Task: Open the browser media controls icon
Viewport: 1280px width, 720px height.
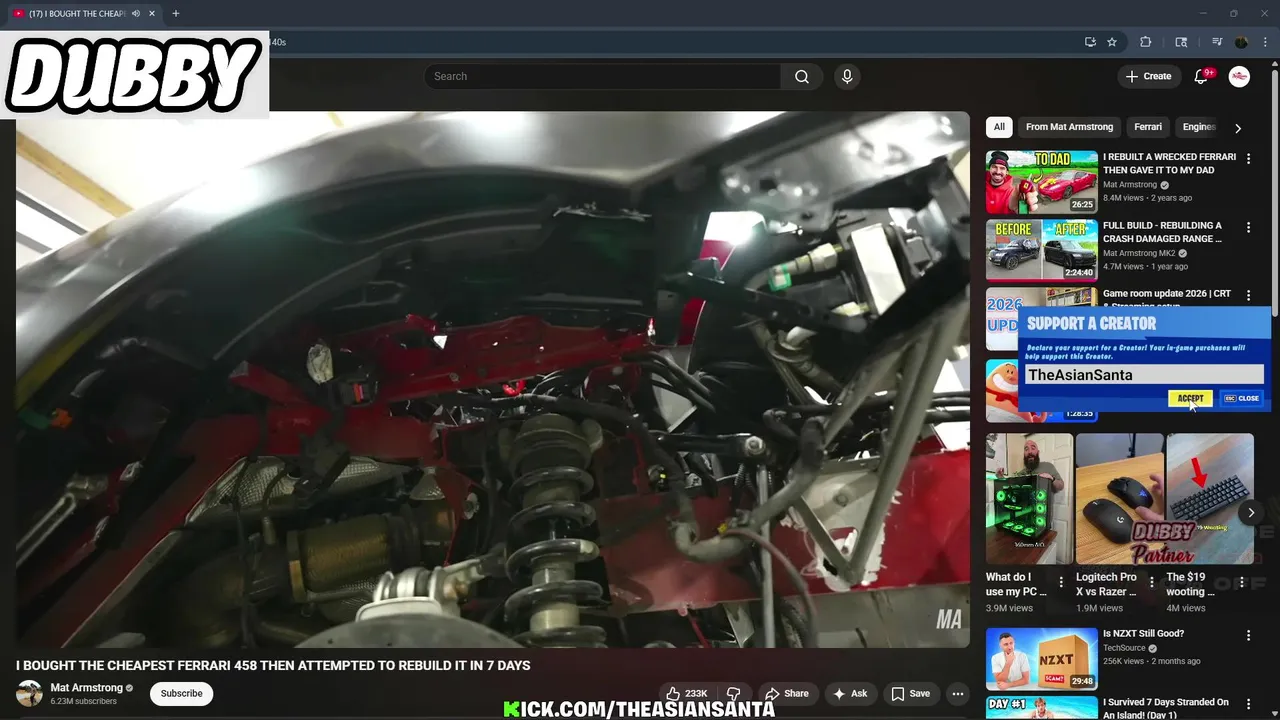Action: point(1217,42)
